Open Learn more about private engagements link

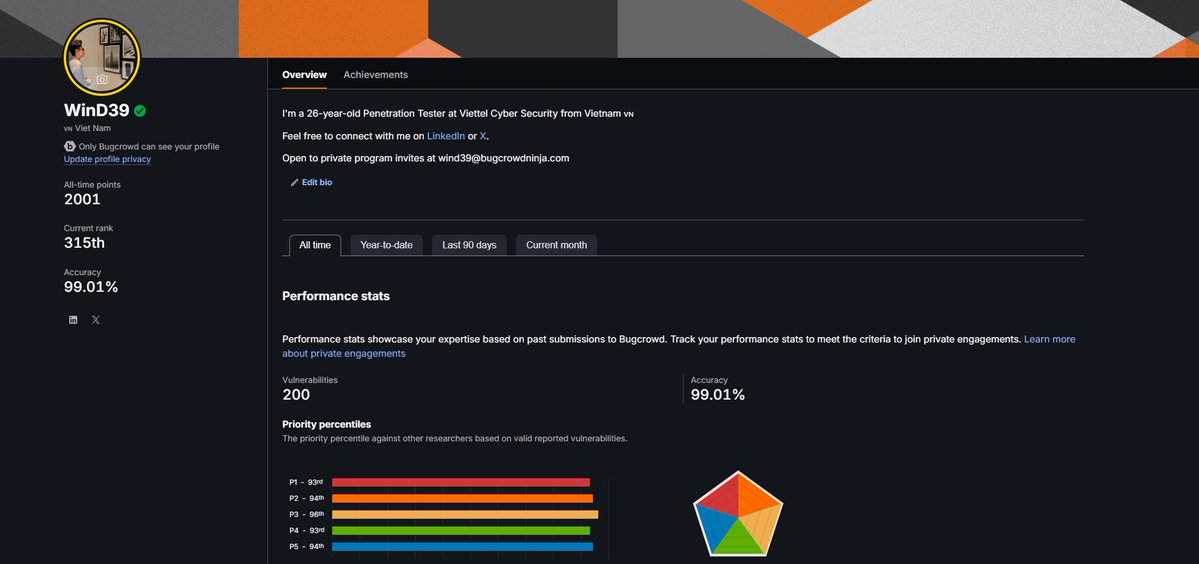click(678, 346)
